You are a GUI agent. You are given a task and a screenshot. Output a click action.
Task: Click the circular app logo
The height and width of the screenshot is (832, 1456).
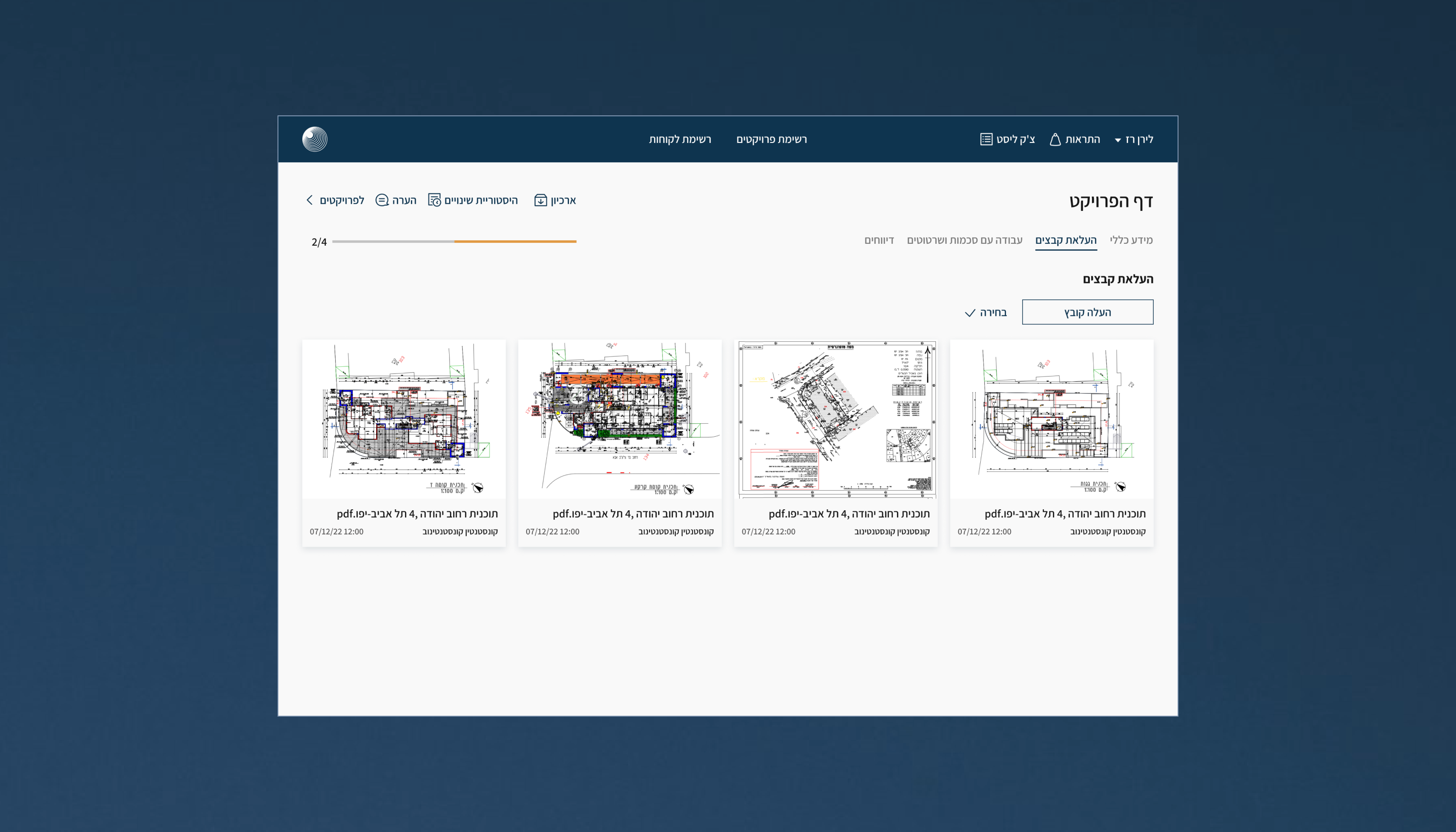pos(314,139)
